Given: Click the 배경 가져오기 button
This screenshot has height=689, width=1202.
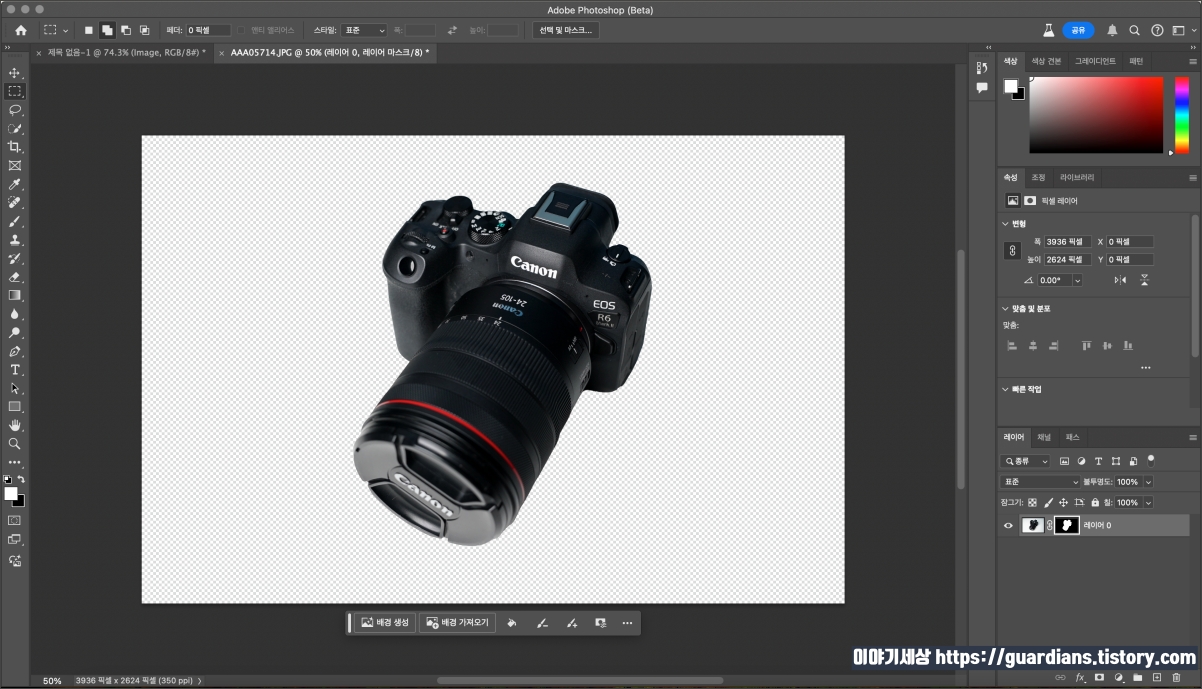Looking at the screenshot, I should 457,622.
